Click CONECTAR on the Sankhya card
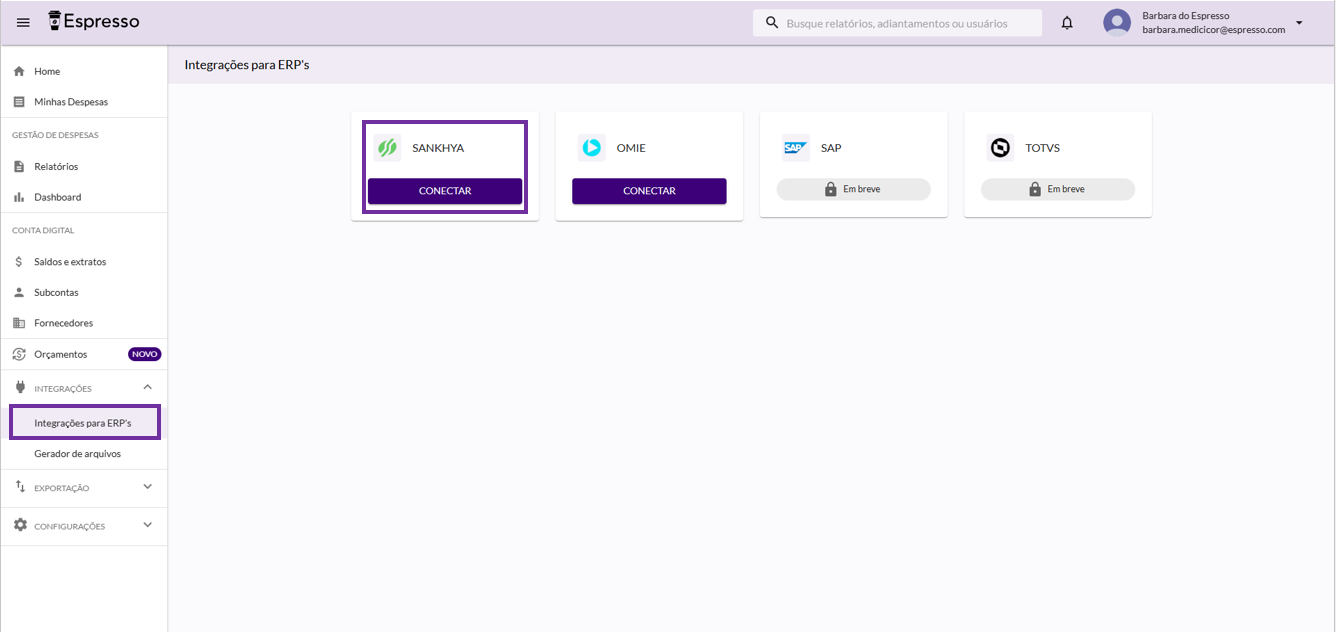The width and height of the screenshot is (1336, 632). [445, 191]
